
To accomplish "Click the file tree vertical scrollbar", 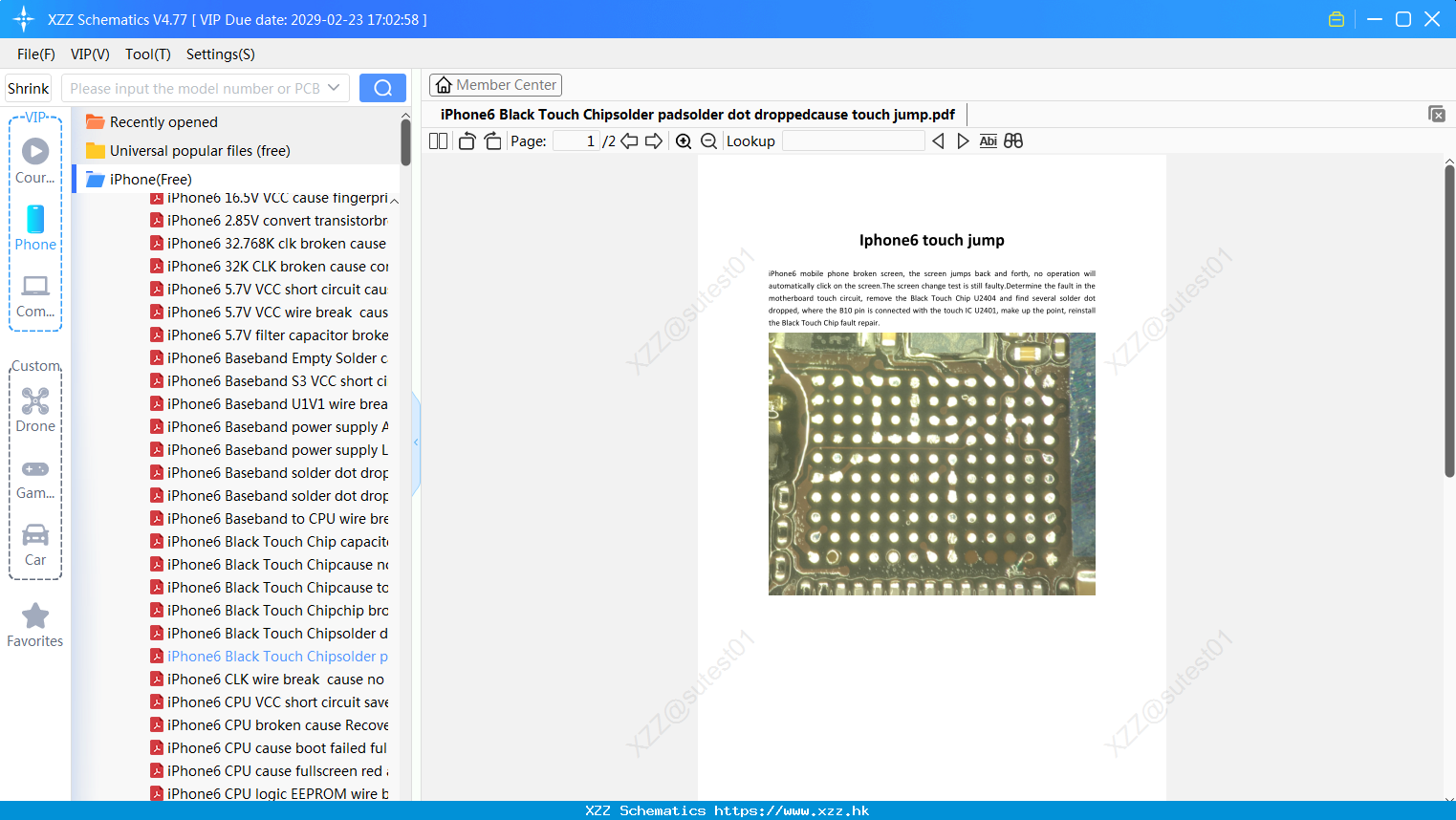I will 405,142.
